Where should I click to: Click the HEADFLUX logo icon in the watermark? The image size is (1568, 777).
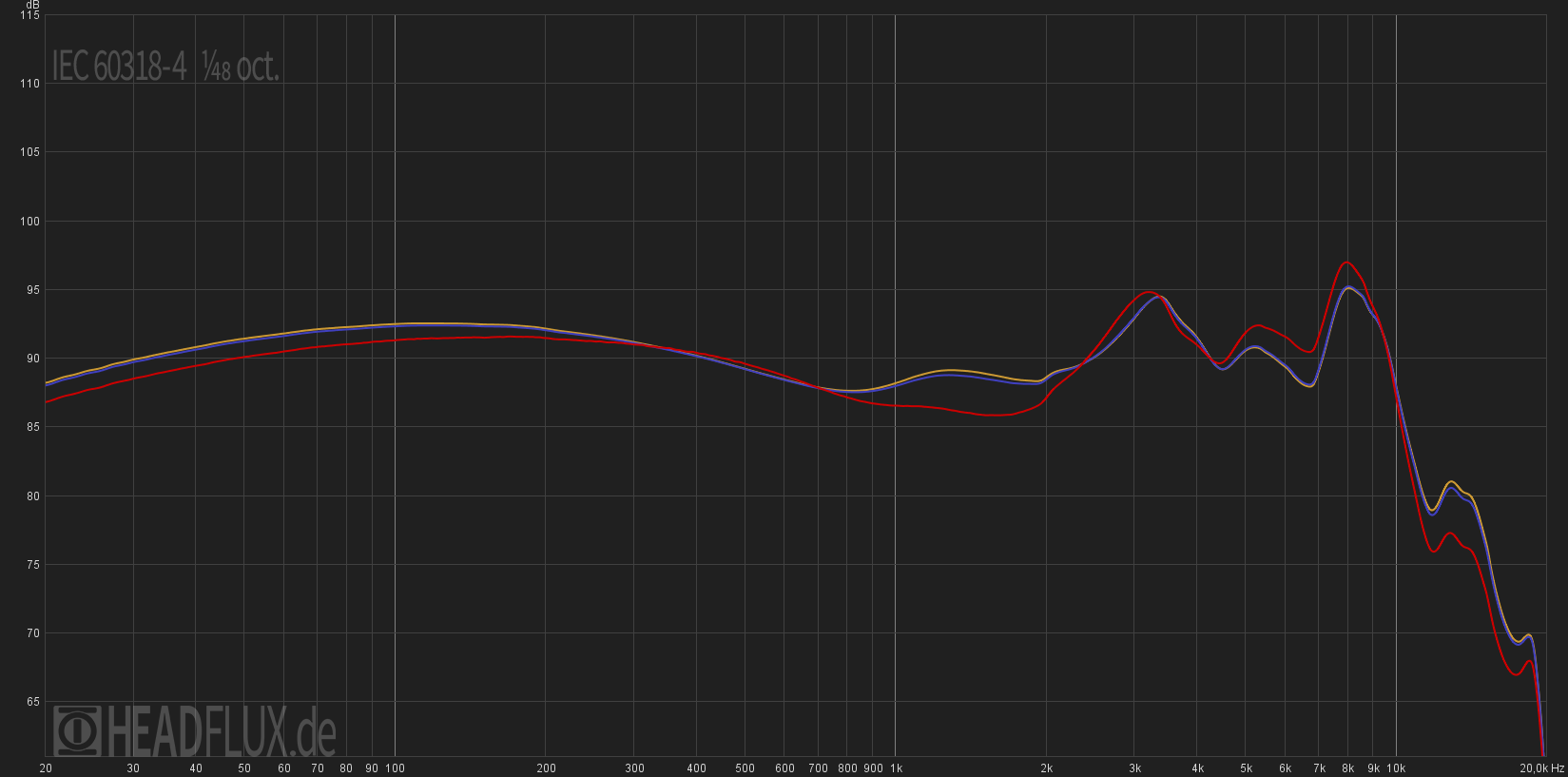tap(77, 730)
